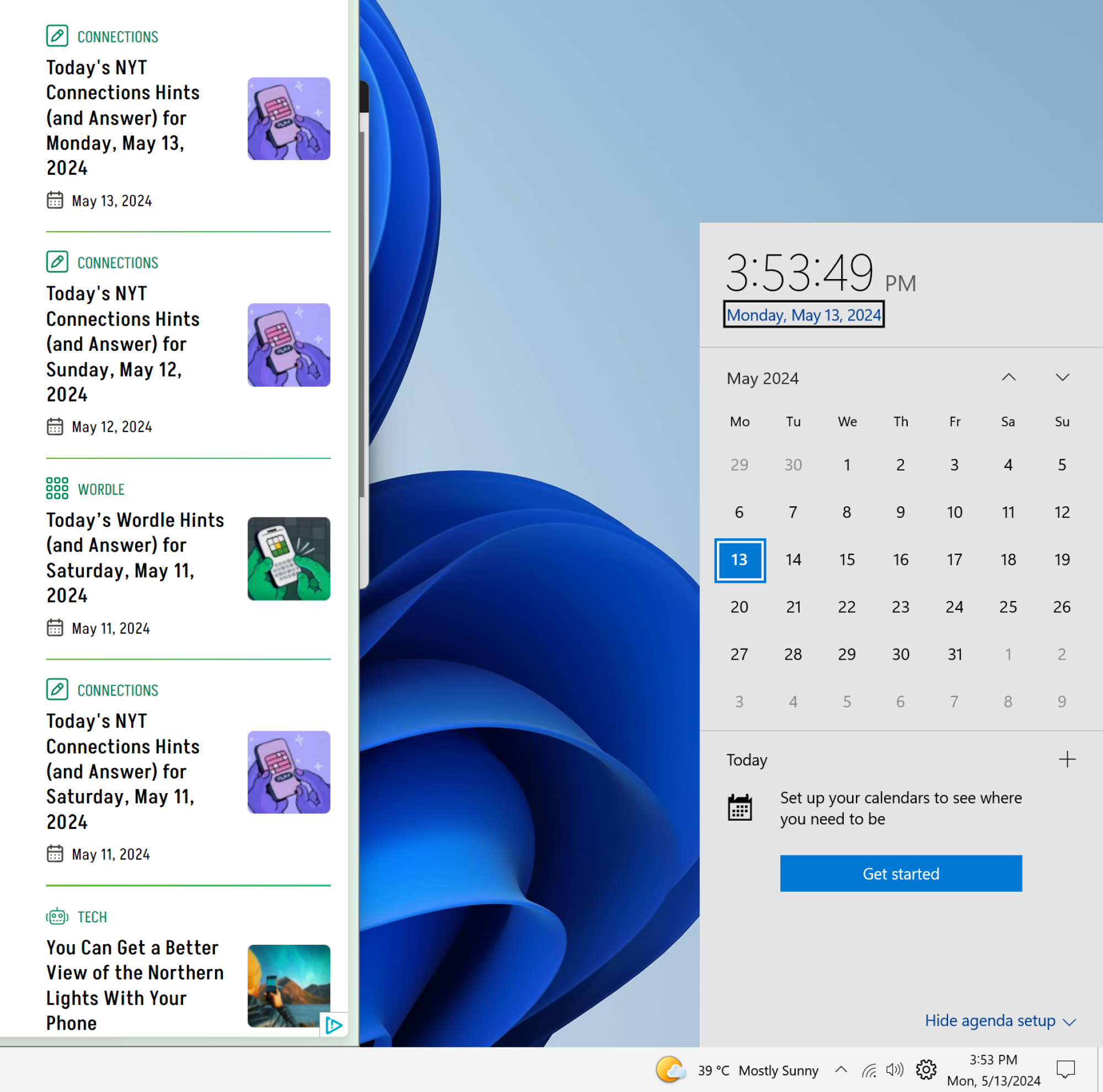Click the weather icon in the taskbar

coord(670,1070)
